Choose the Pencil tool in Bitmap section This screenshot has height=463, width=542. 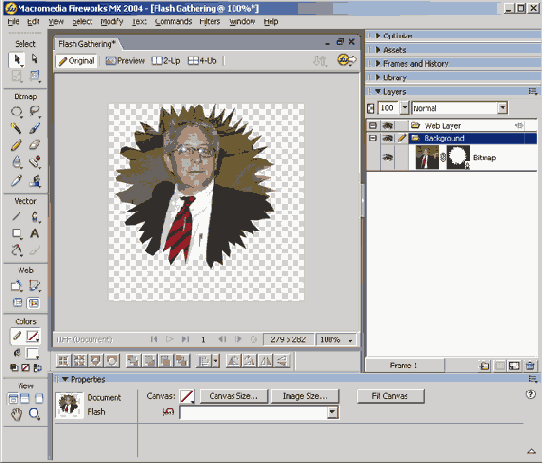[x=16, y=145]
